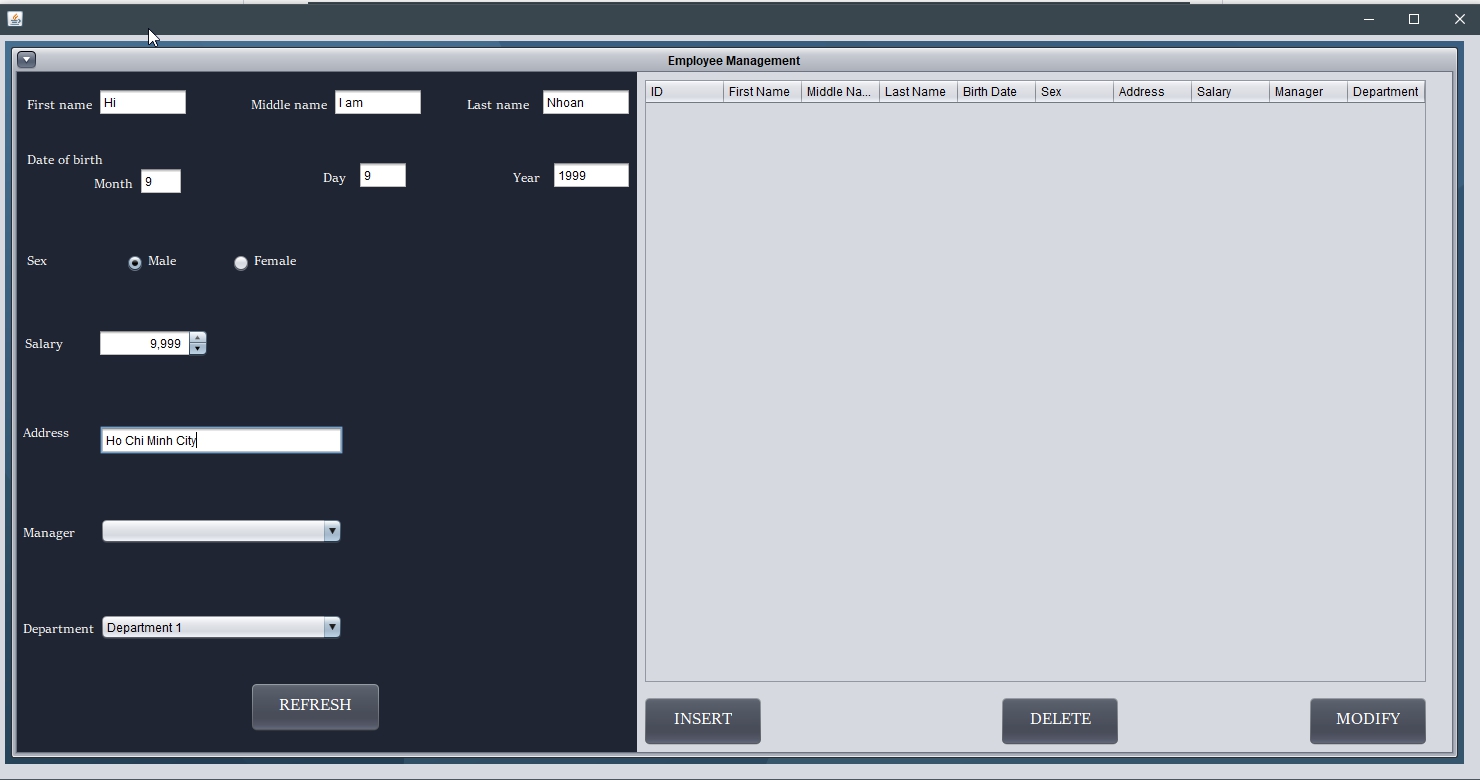Click the Month input field

tap(161, 181)
